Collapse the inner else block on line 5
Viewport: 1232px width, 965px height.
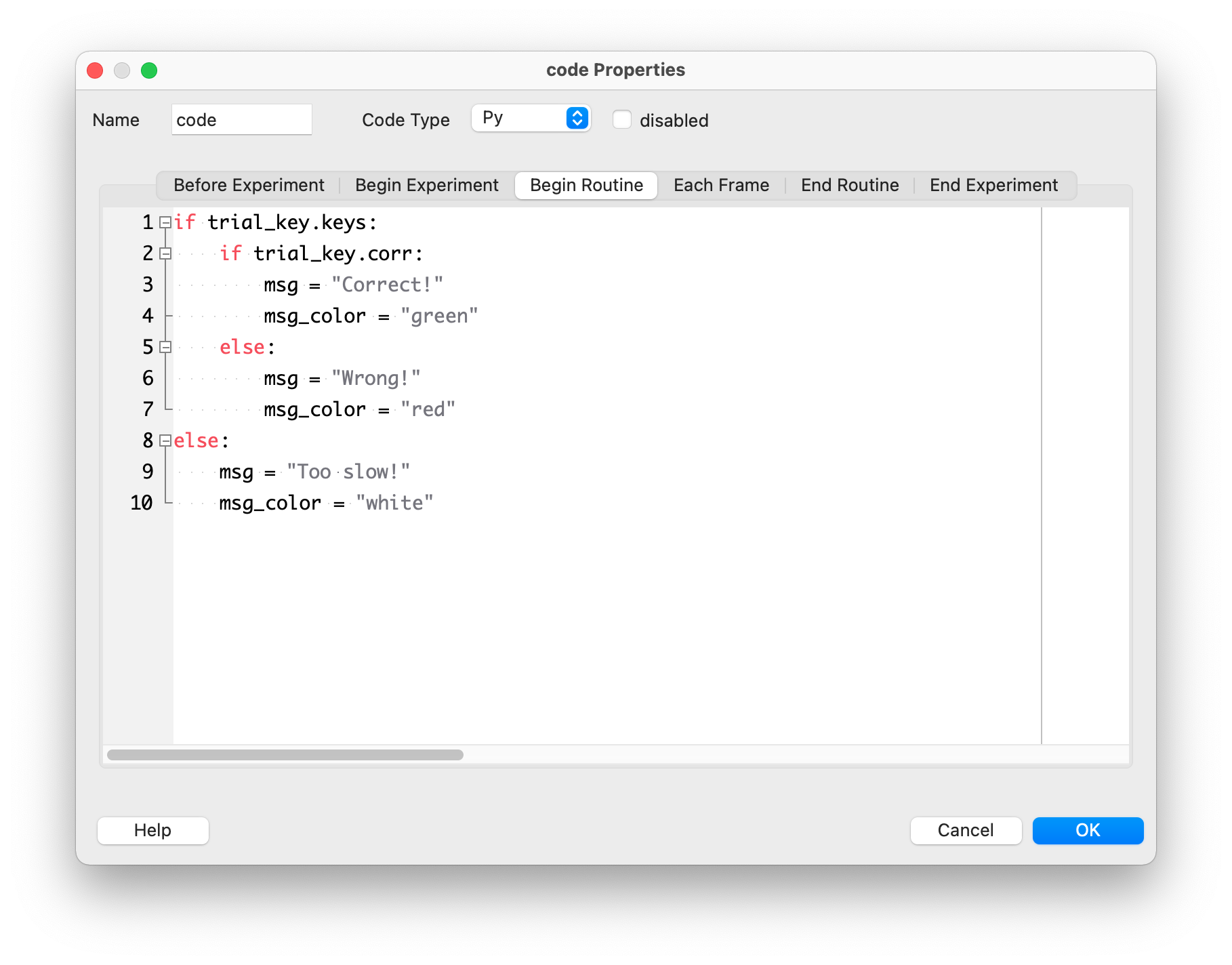point(165,347)
